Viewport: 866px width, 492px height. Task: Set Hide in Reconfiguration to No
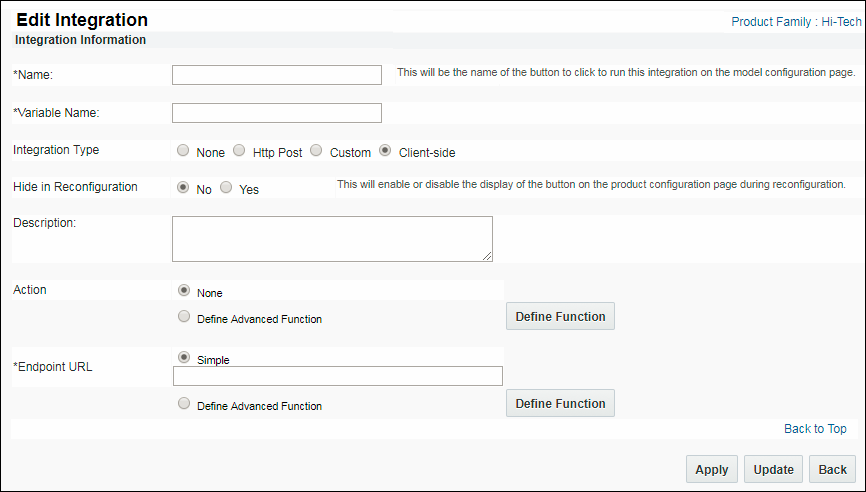[x=183, y=187]
